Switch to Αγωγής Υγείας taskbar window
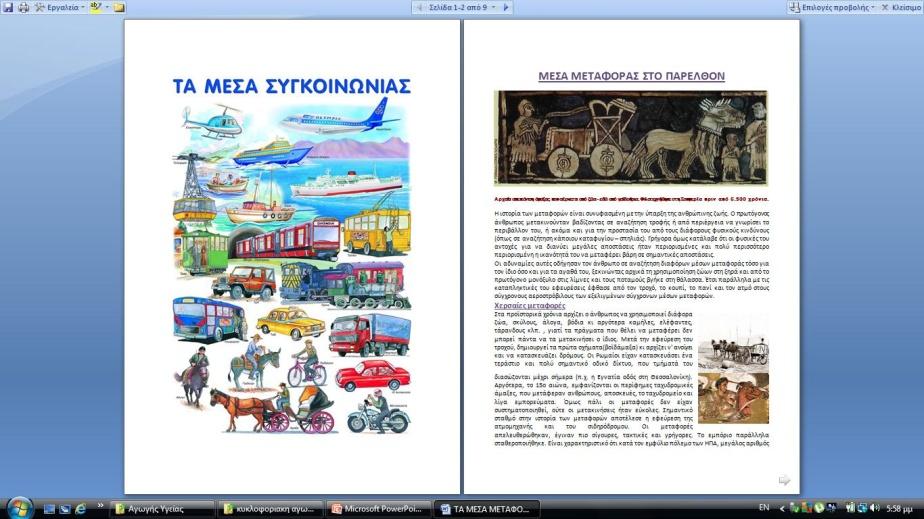Viewport: 924px width, 519px height. (163, 508)
